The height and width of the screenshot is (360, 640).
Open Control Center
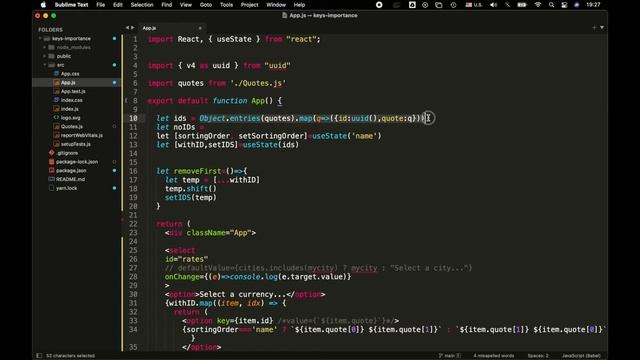[x=564, y=5]
